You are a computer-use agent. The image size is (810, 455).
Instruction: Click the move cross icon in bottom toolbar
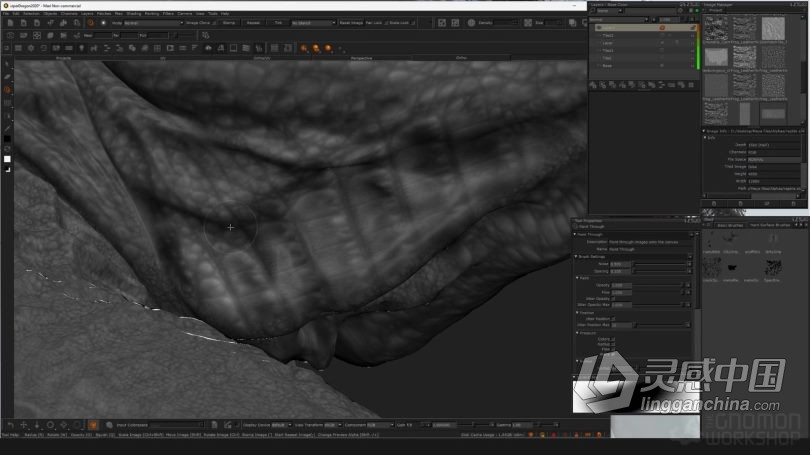click(x=24, y=425)
